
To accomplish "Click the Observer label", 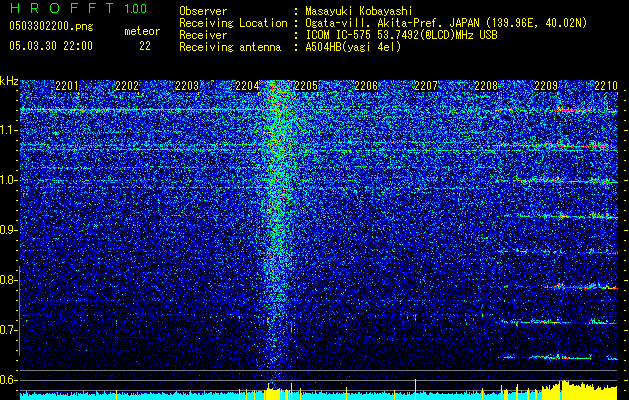I will (x=203, y=11).
